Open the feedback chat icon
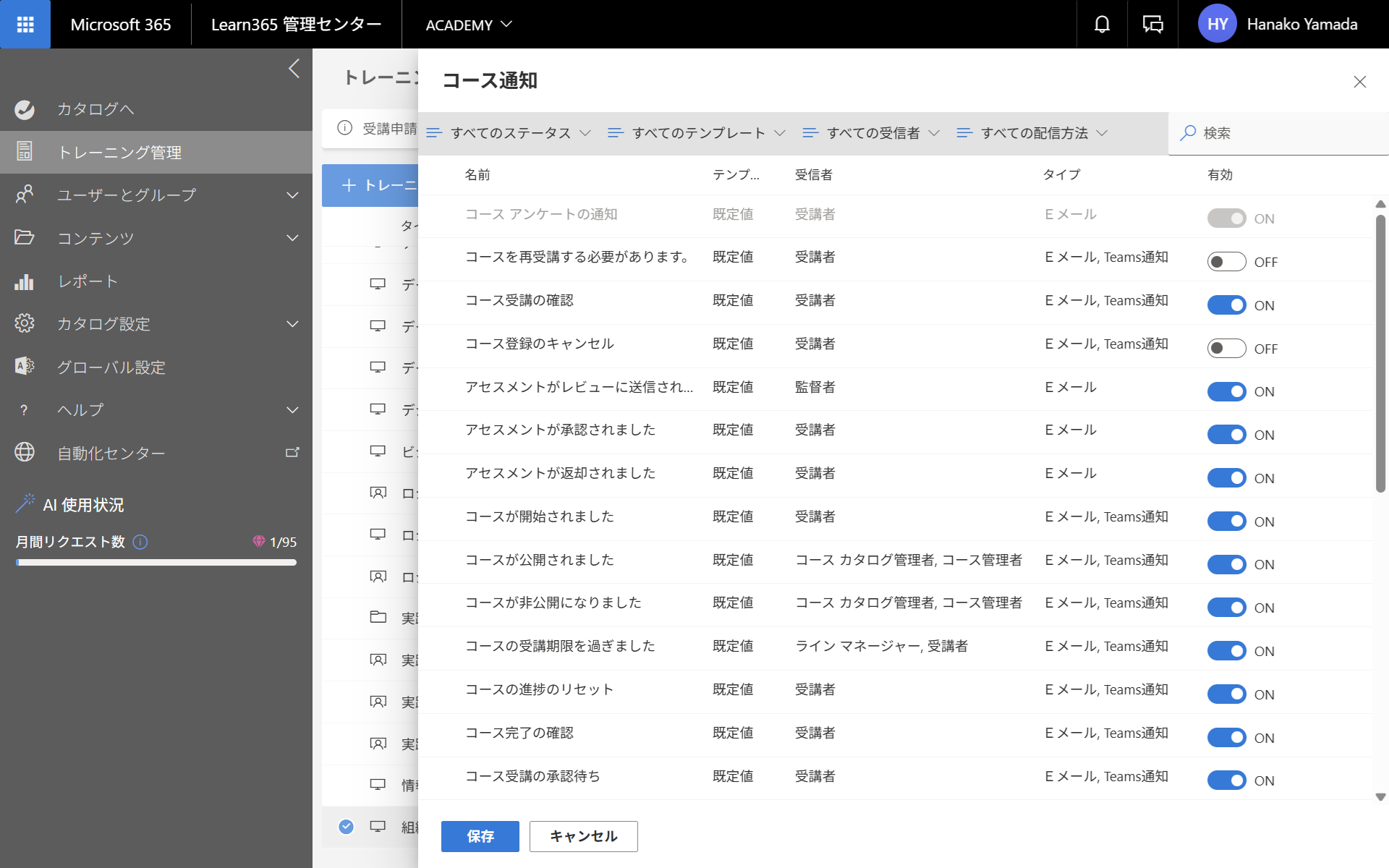The width and height of the screenshot is (1389, 868). click(1152, 25)
